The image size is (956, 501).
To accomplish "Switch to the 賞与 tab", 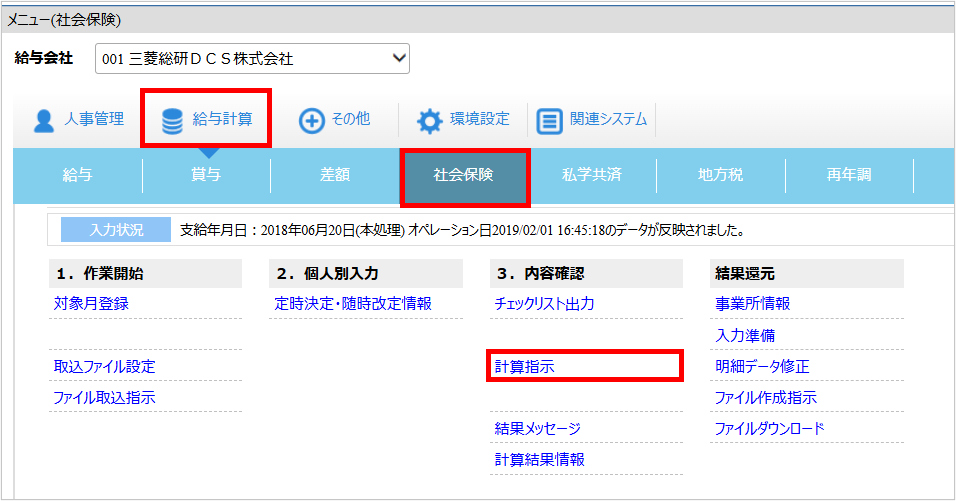I will pos(206,175).
